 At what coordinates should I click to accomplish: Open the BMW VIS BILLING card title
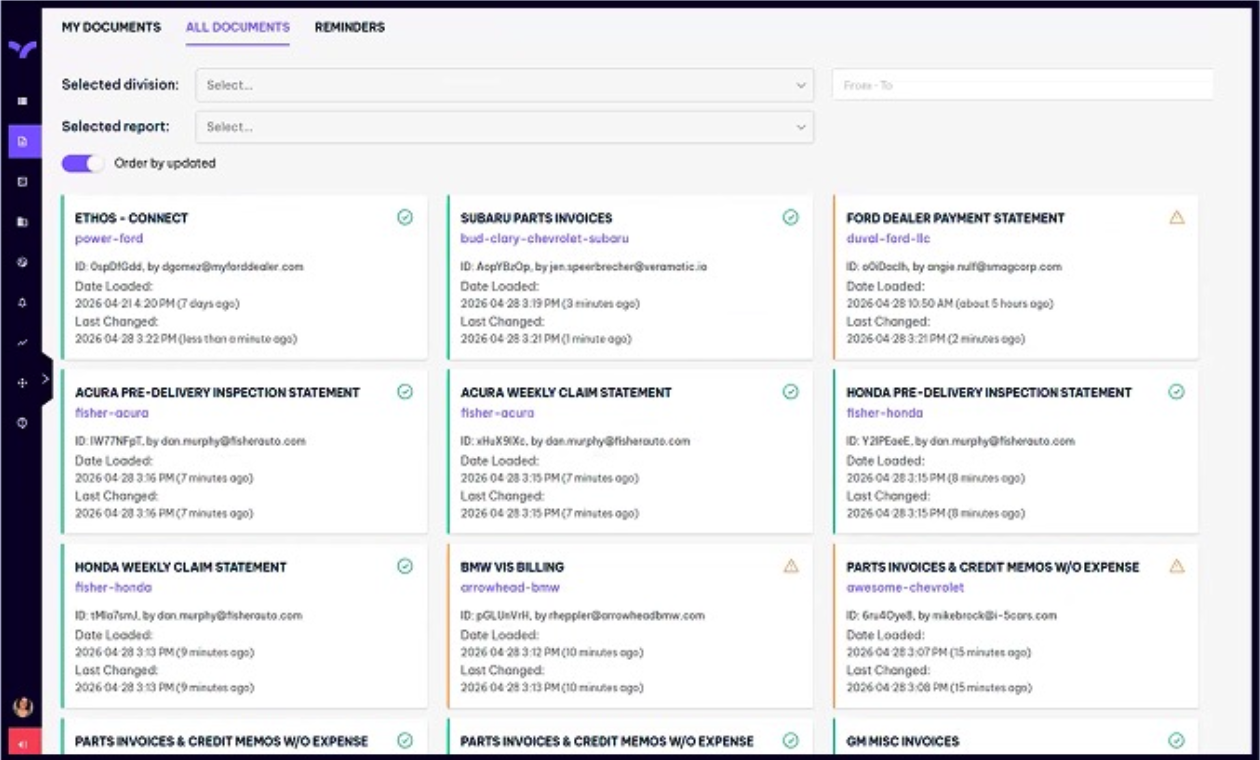512,567
